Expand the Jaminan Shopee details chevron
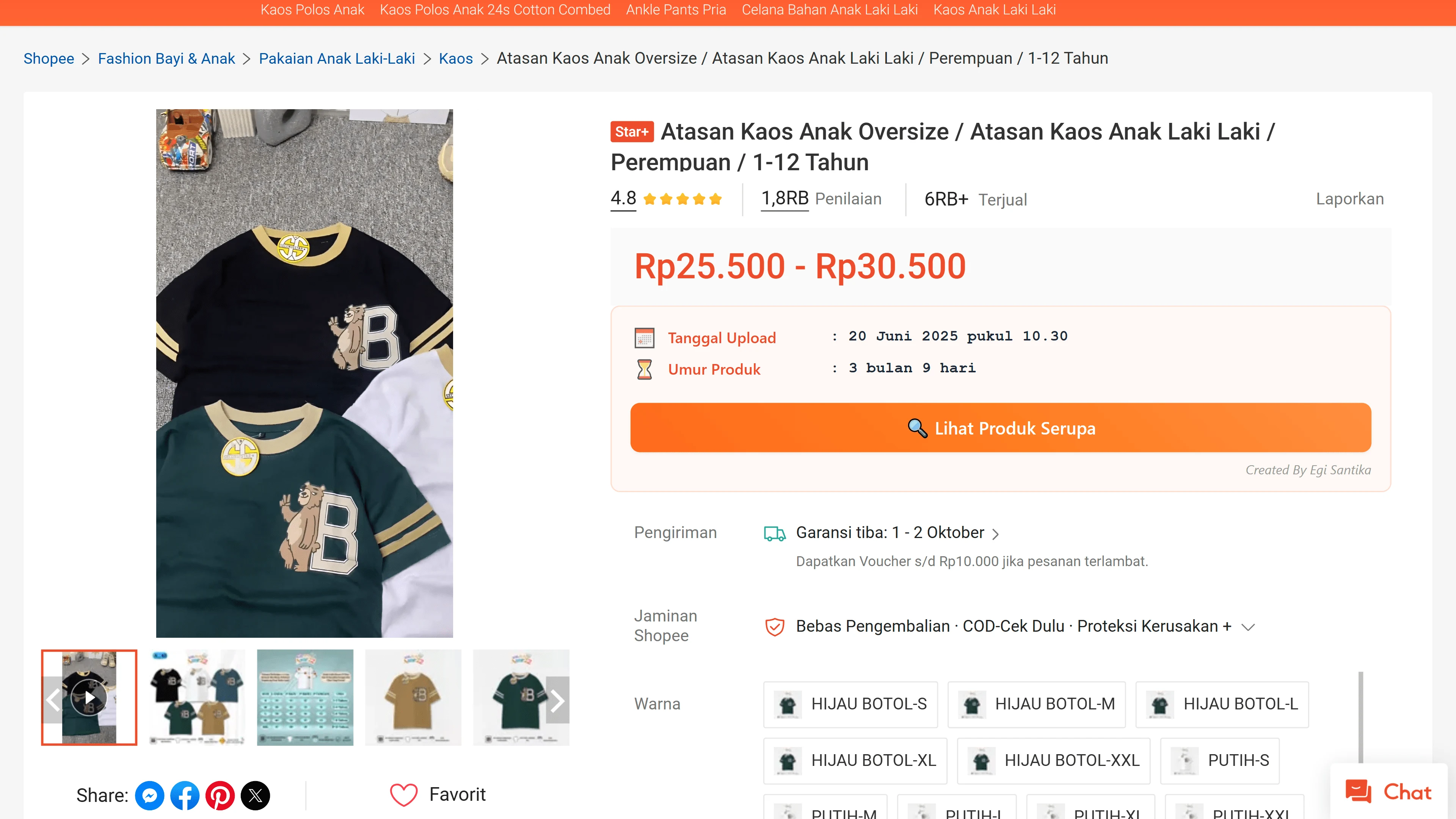This screenshot has height=819, width=1456. coord(1248,627)
